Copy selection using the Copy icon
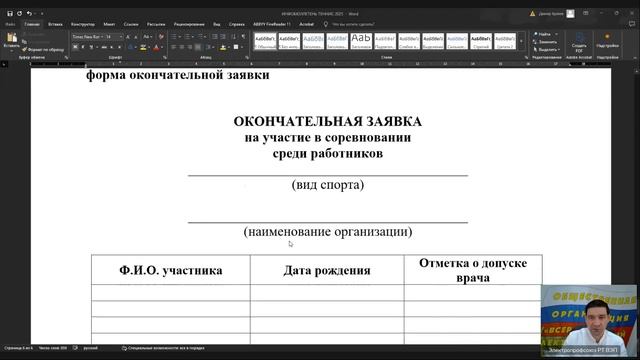 click(24, 42)
